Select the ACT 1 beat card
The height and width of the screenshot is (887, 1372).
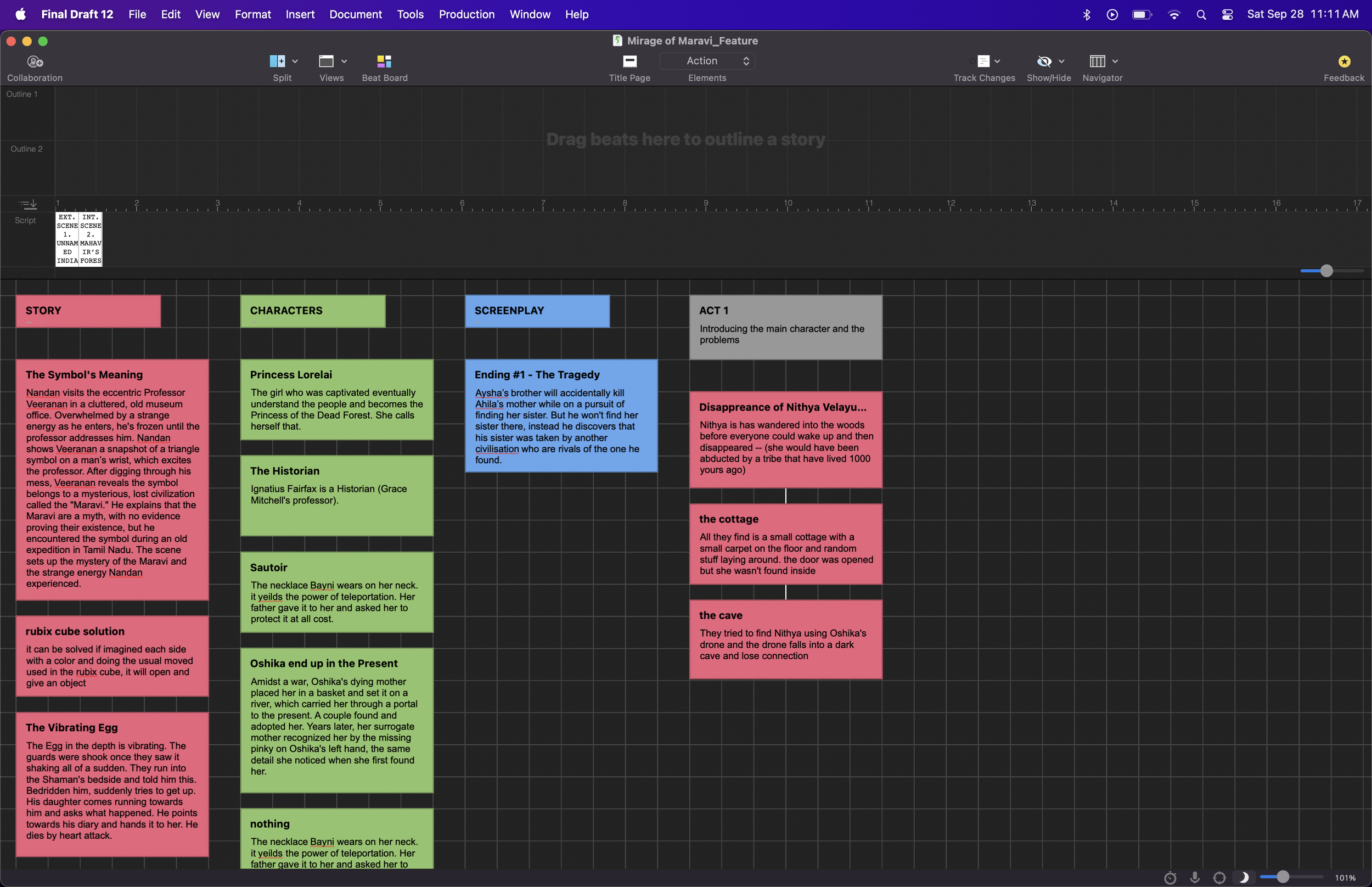click(x=785, y=327)
